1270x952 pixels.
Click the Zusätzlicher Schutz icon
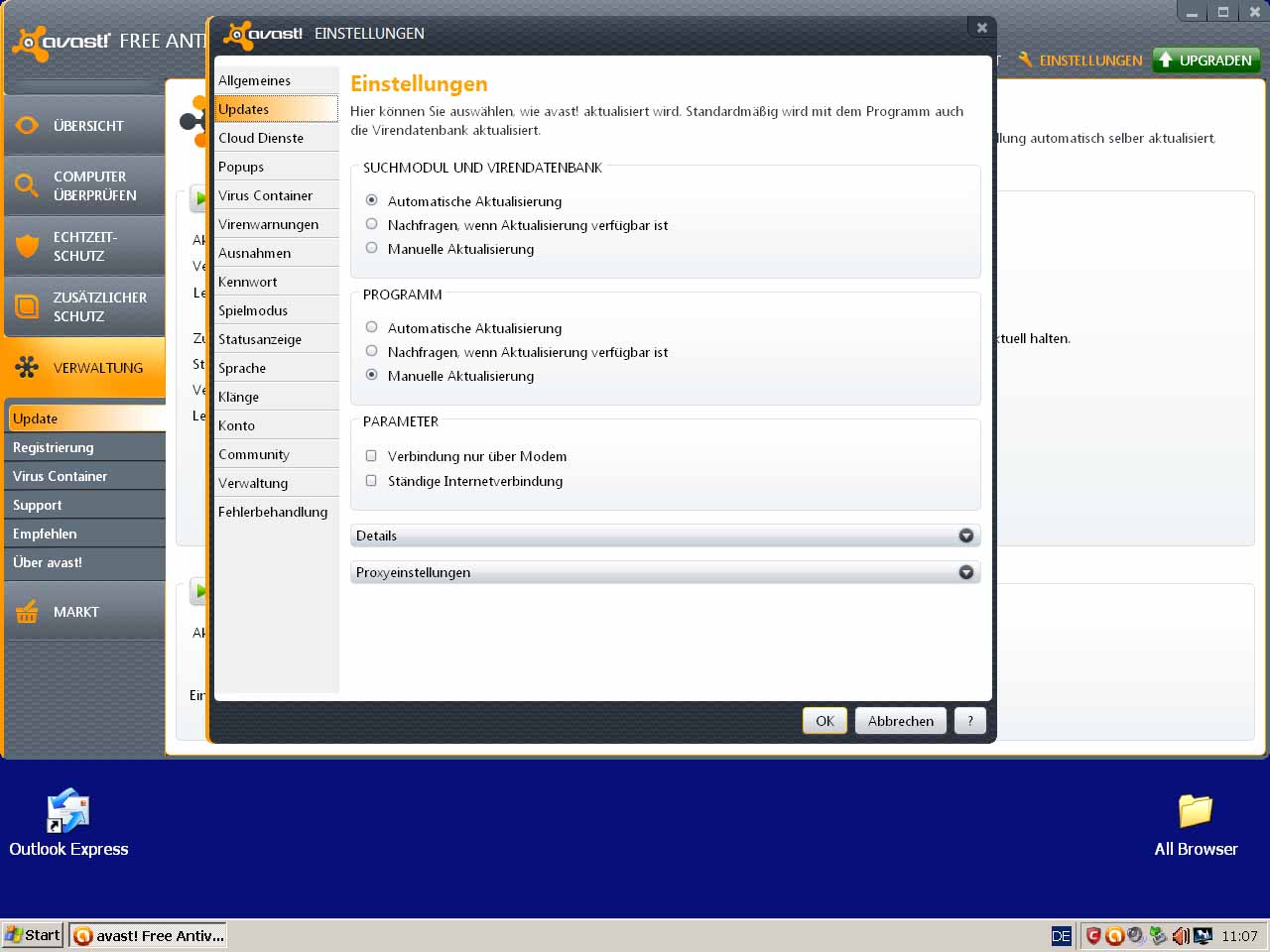click(27, 306)
